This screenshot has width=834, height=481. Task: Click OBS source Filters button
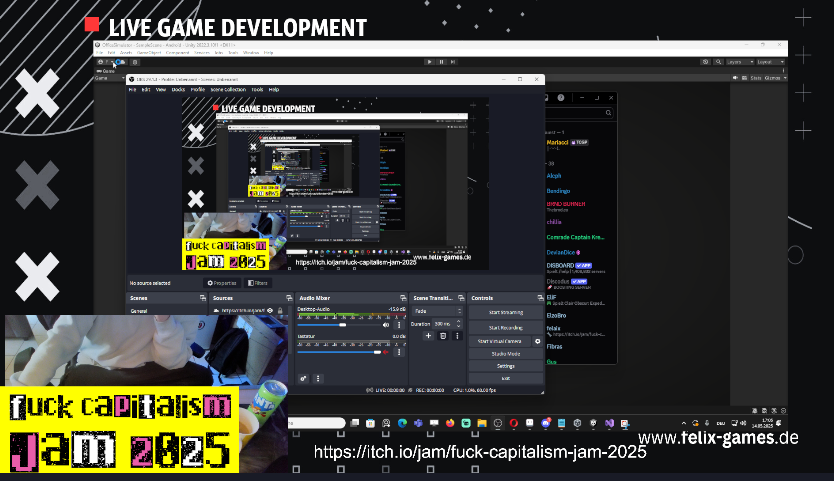tap(258, 283)
